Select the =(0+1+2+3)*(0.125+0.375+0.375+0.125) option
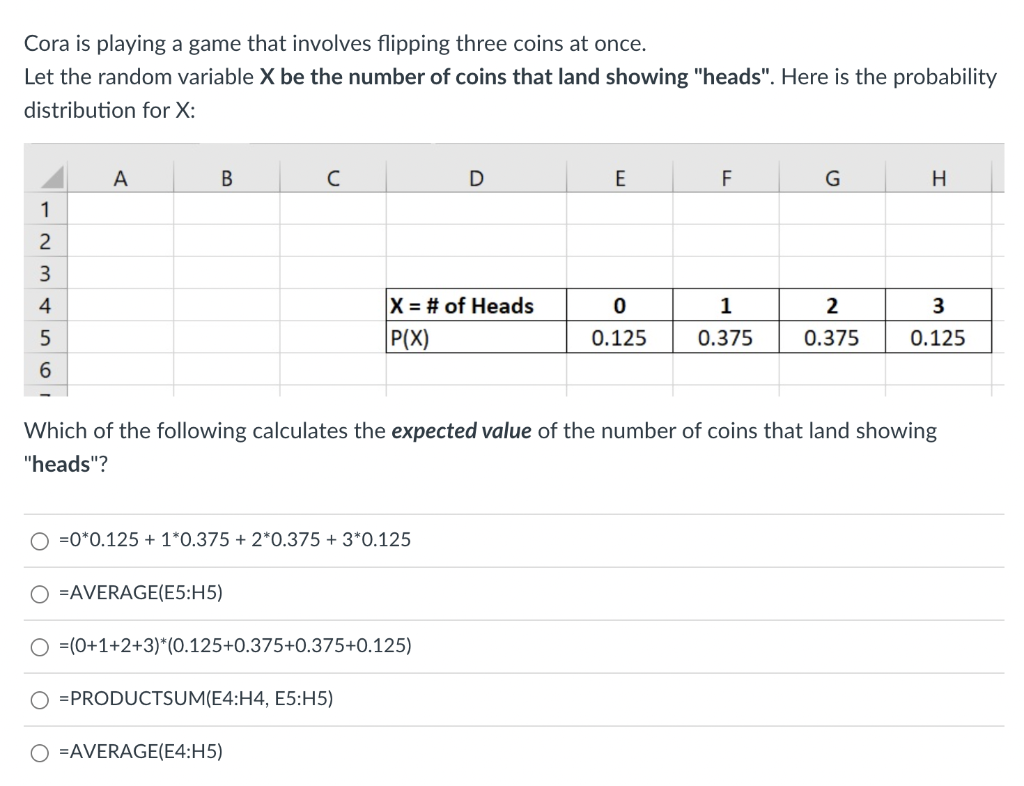Viewport: 1024px width, 786px height. 40,647
